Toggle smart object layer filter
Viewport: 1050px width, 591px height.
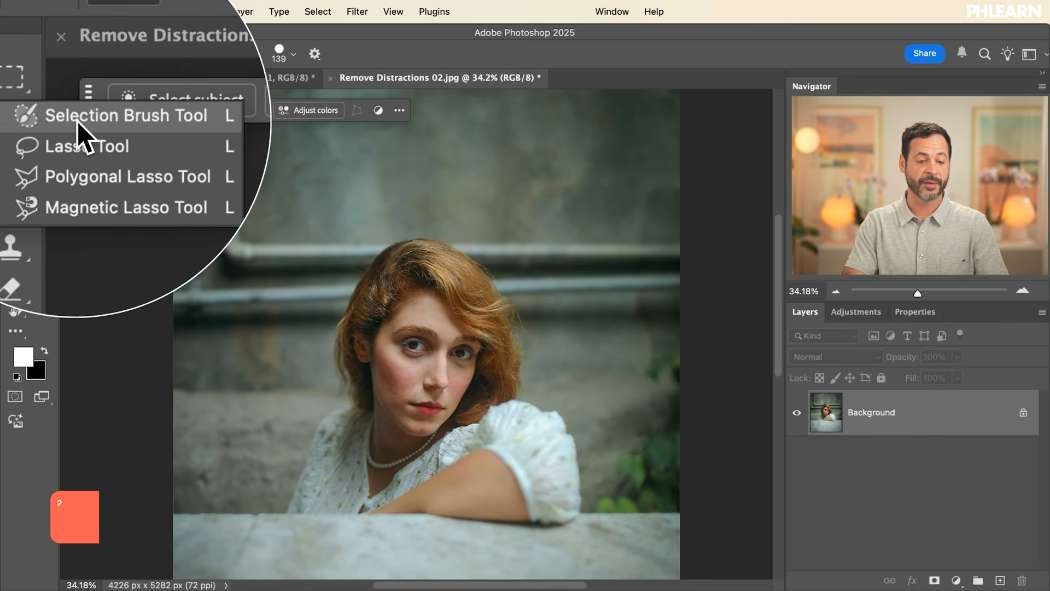click(x=942, y=336)
